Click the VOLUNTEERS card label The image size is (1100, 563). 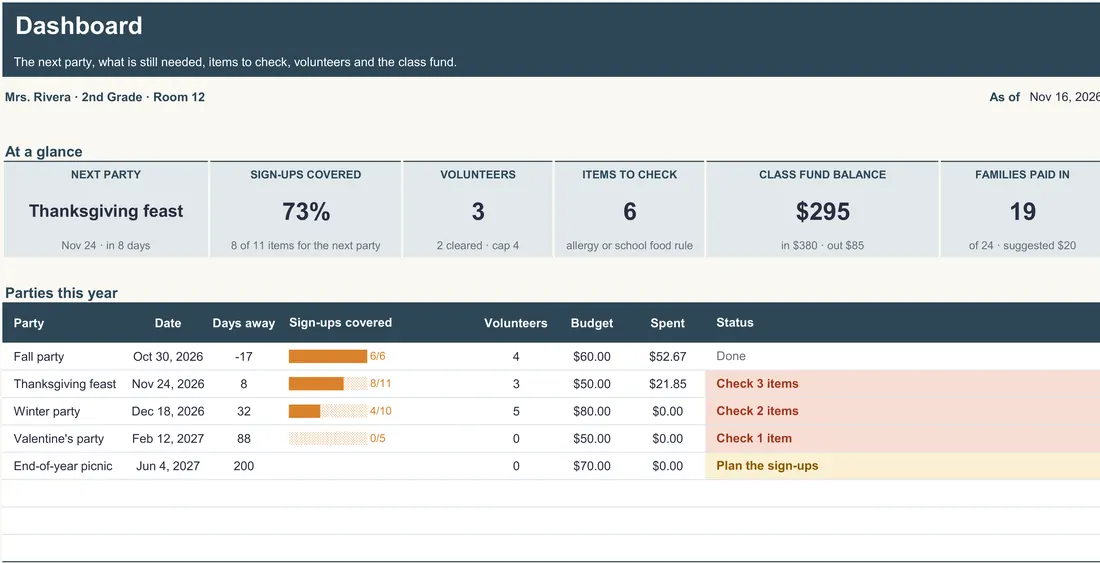pyautogui.click(x=478, y=175)
